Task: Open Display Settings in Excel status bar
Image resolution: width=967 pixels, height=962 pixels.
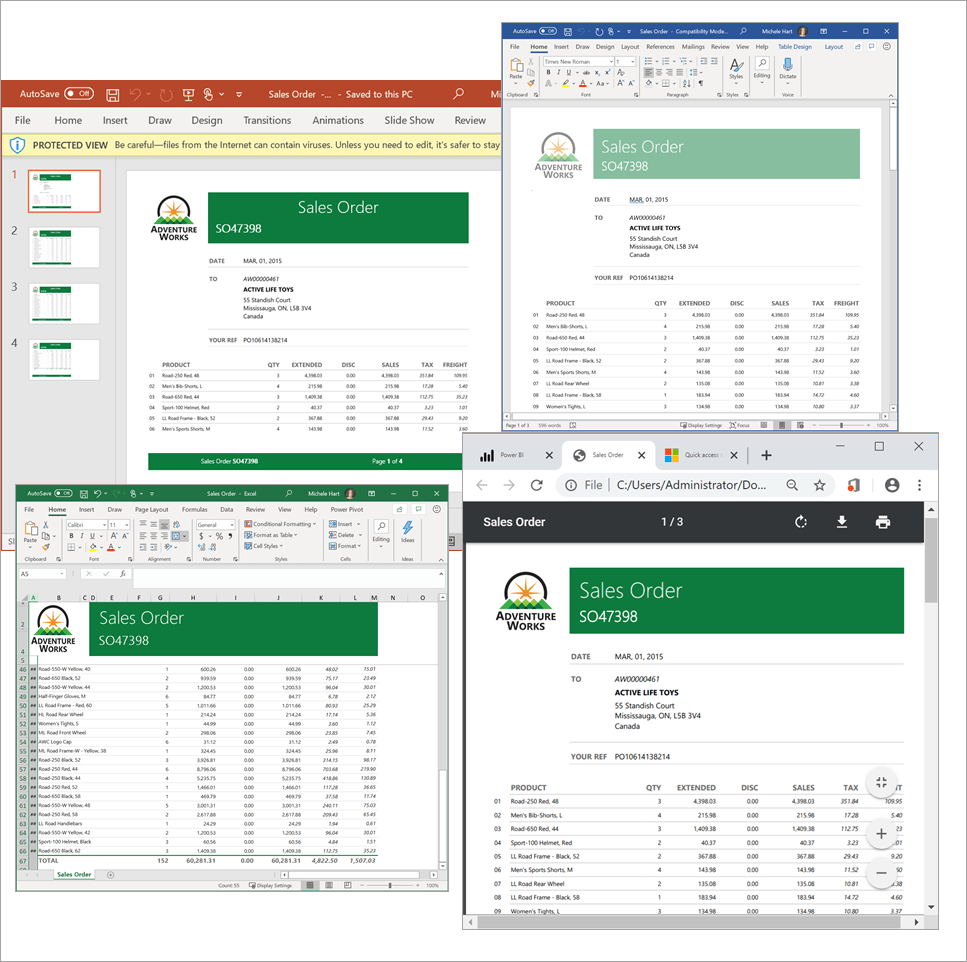Action: pyautogui.click(x=270, y=886)
